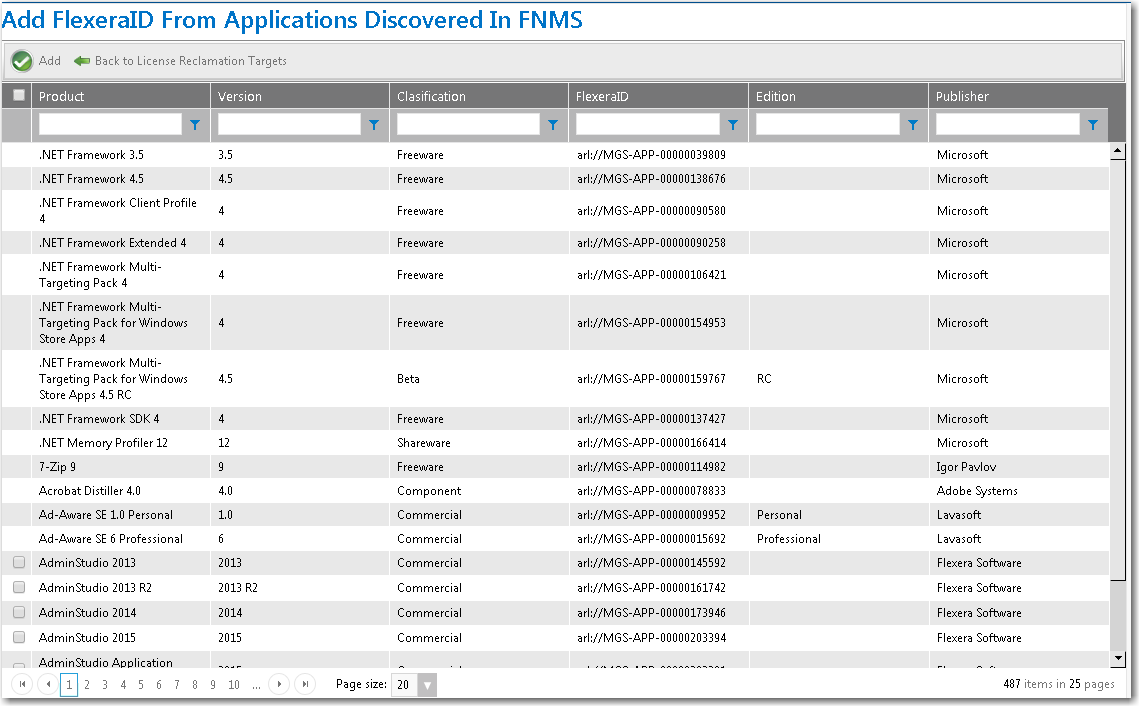The height and width of the screenshot is (706, 1139).
Task: Open the Product column filter
Action: [194, 124]
